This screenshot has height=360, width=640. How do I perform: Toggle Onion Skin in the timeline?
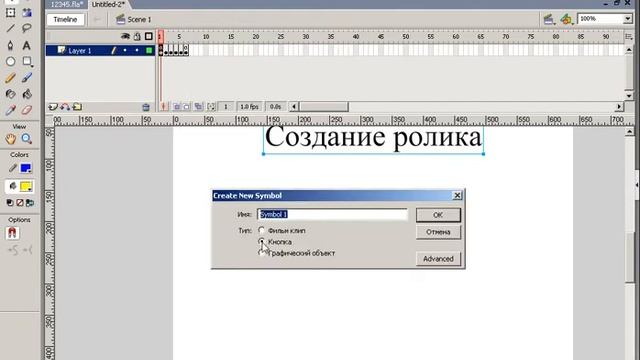pos(177,107)
